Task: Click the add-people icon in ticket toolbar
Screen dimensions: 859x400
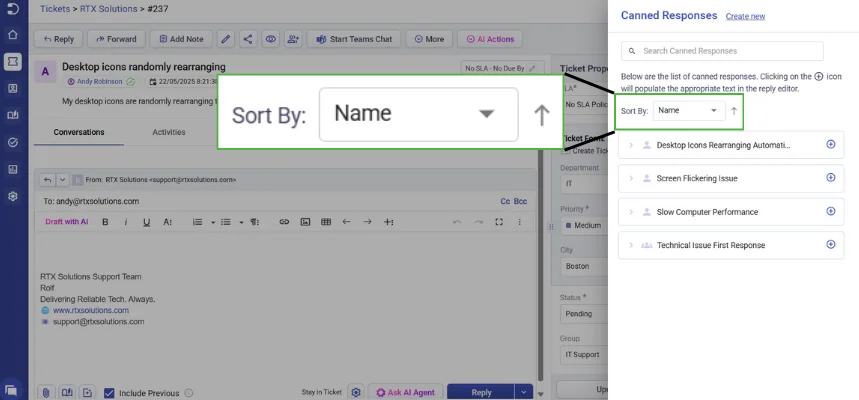Action: [293, 39]
